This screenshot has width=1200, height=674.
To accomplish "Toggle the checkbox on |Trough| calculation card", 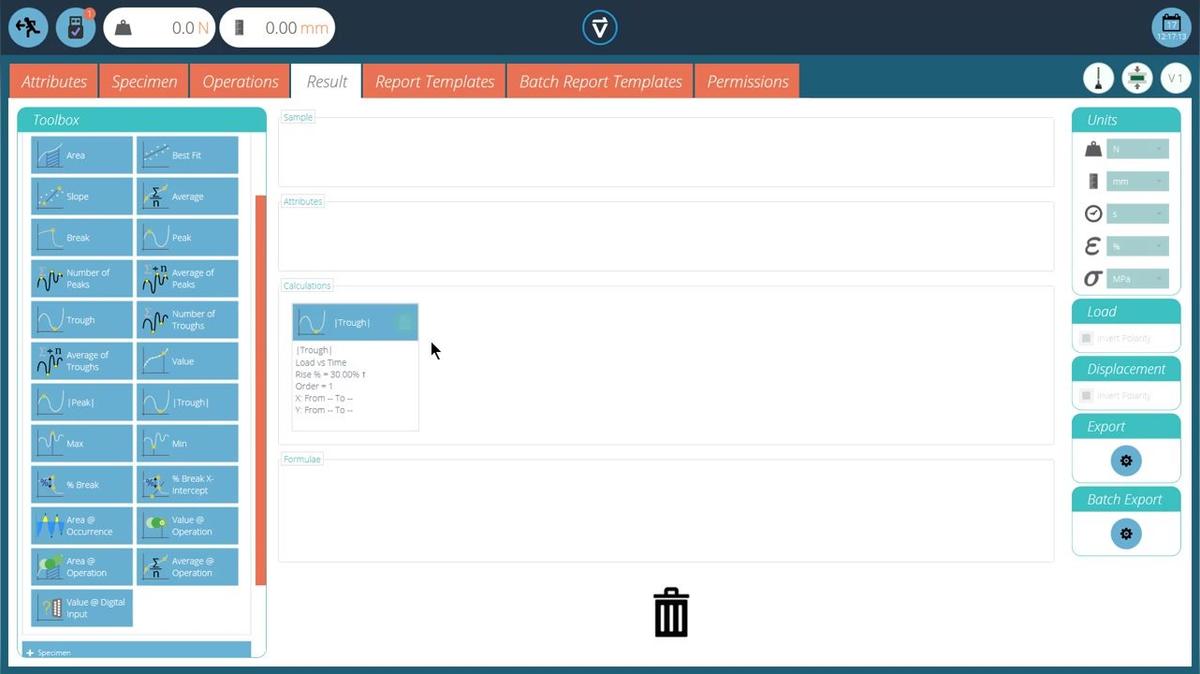I will coord(403,322).
